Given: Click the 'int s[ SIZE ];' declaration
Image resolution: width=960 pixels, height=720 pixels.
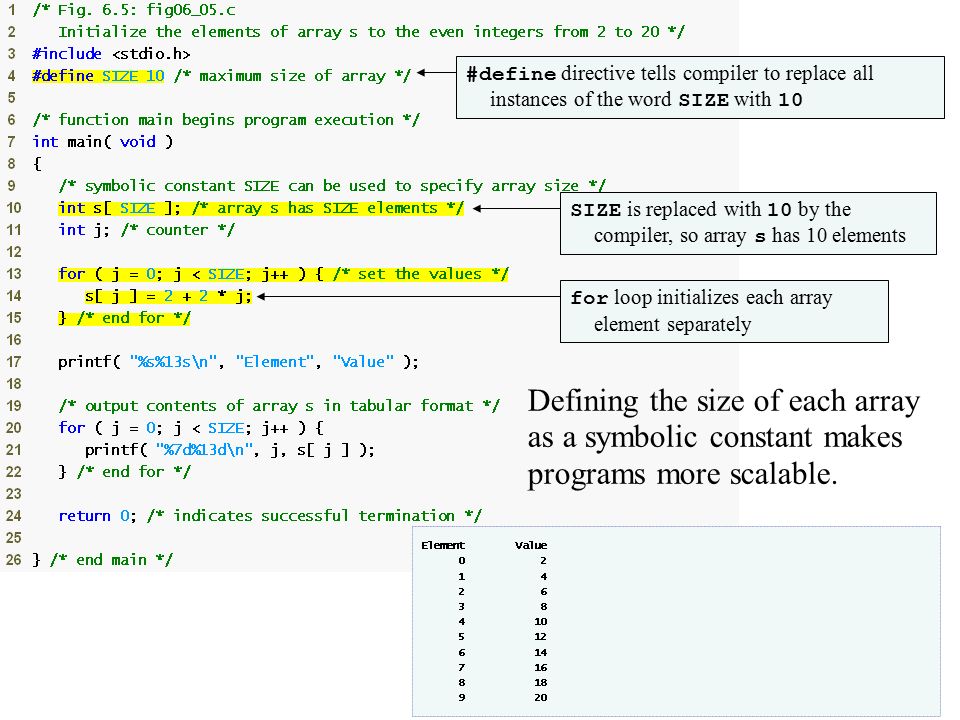Looking at the screenshot, I should tap(119, 208).
